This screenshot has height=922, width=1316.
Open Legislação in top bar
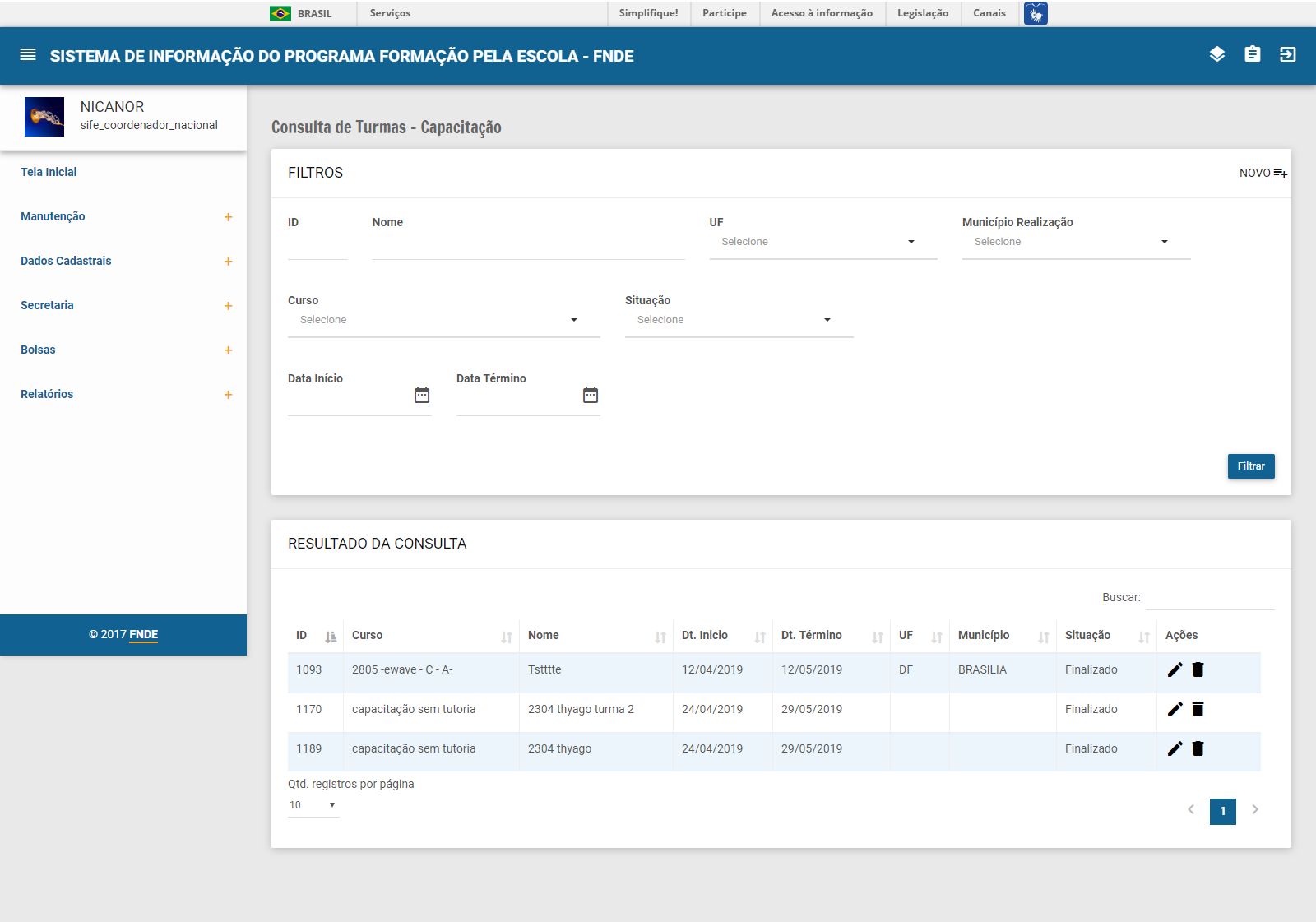pyautogui.click(x=922, y=13)
